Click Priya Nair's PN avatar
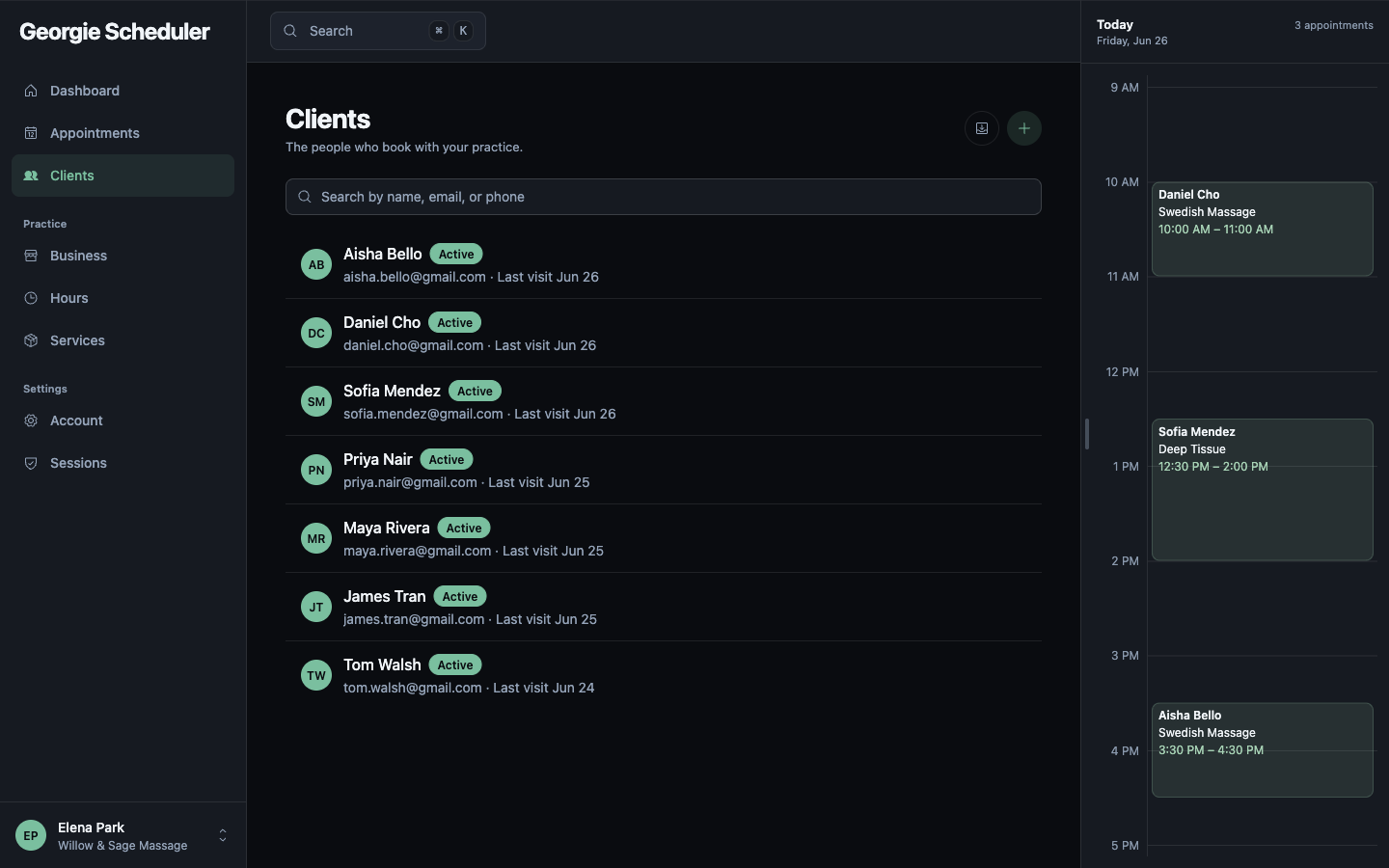 (316, 470)
